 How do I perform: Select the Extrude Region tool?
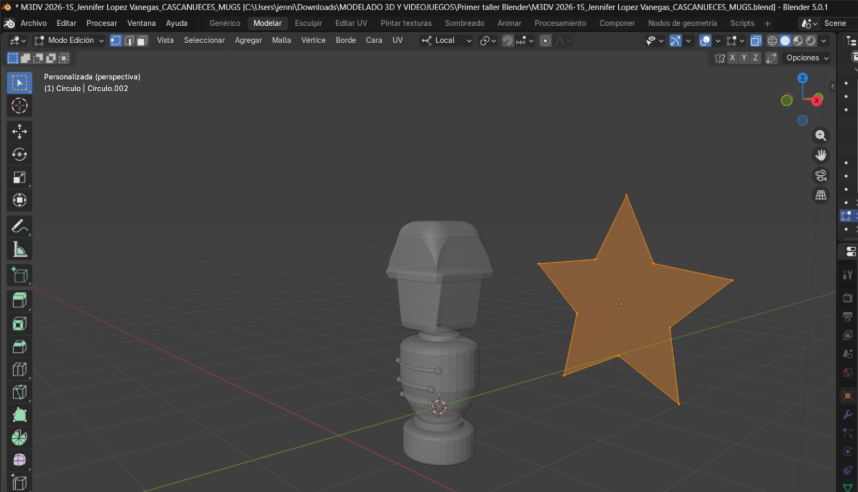tap(20, 299)
